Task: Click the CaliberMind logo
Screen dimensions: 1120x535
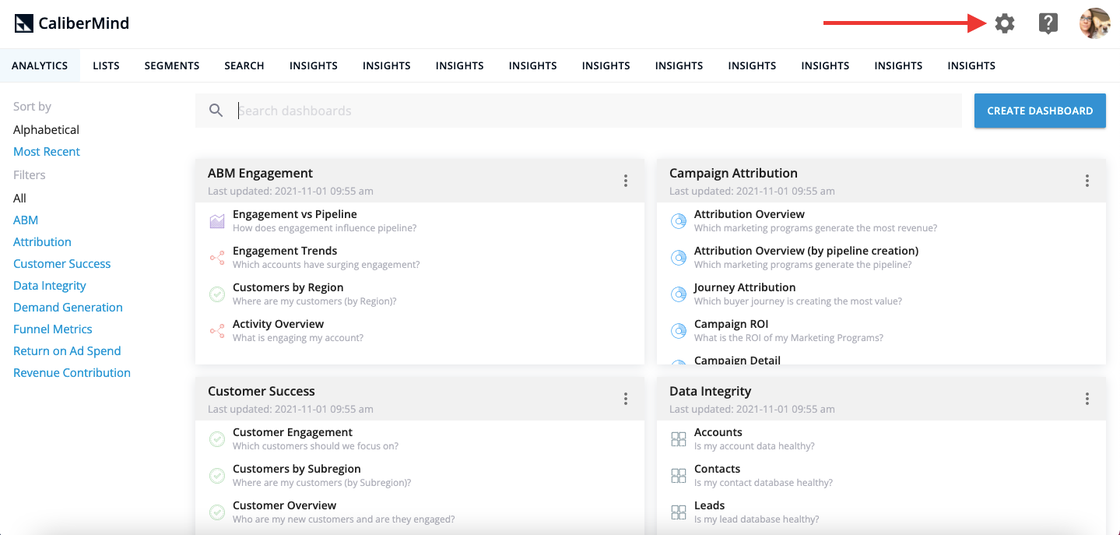Action: [x=71, y=24]
